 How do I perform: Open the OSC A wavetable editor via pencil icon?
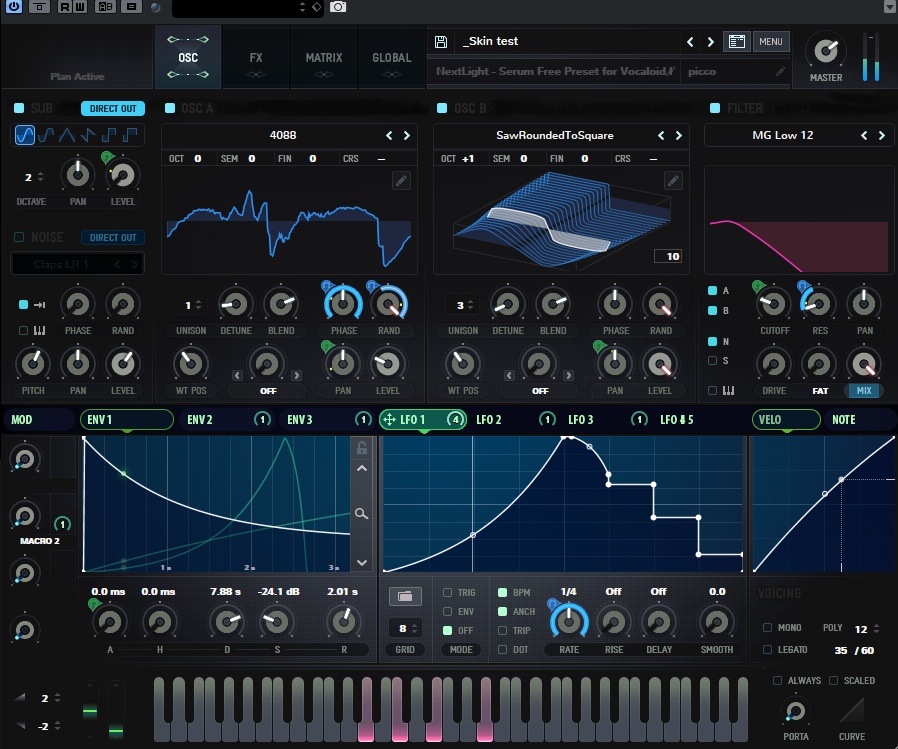click(x=402, y=180)
